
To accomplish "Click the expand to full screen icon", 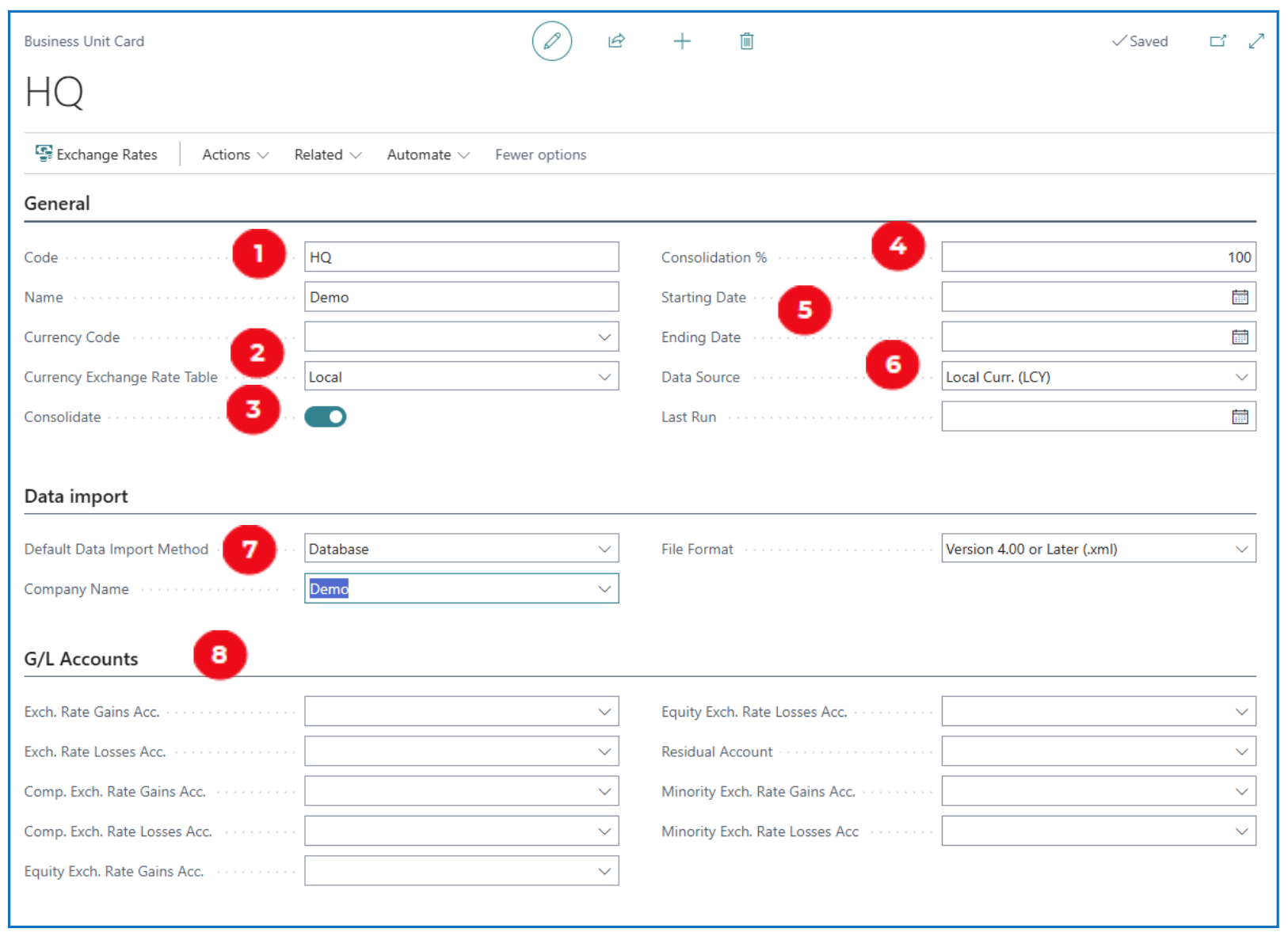I will click(1256, 41).
